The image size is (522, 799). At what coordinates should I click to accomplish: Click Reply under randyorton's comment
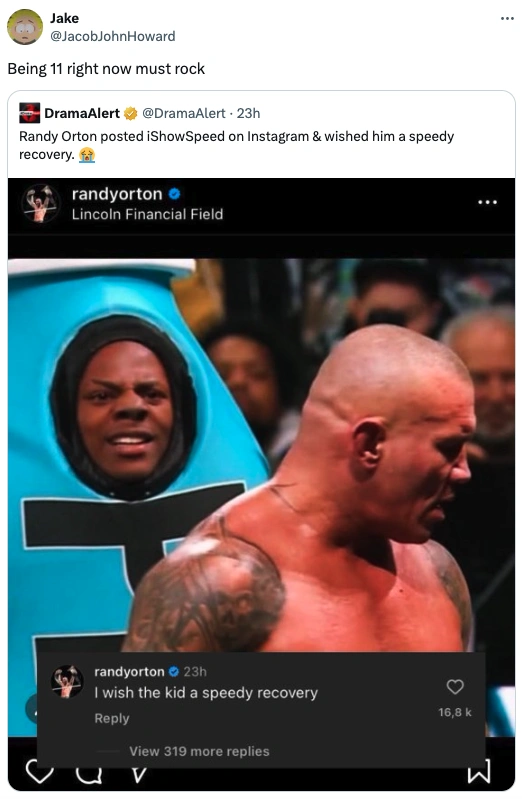pyautogui.click(x=112, y=718)
